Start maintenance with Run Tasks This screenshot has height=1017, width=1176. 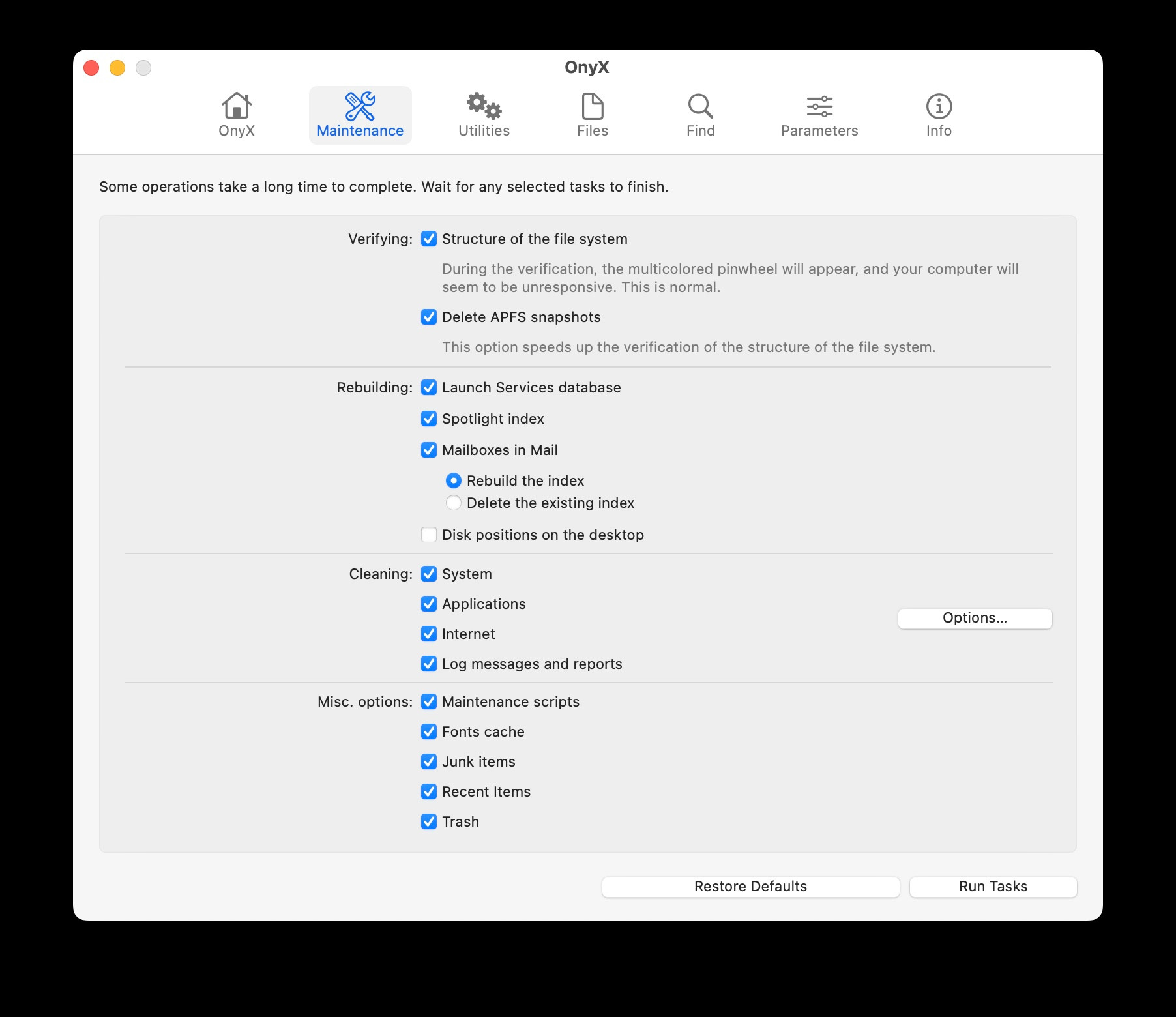point(993,887)
